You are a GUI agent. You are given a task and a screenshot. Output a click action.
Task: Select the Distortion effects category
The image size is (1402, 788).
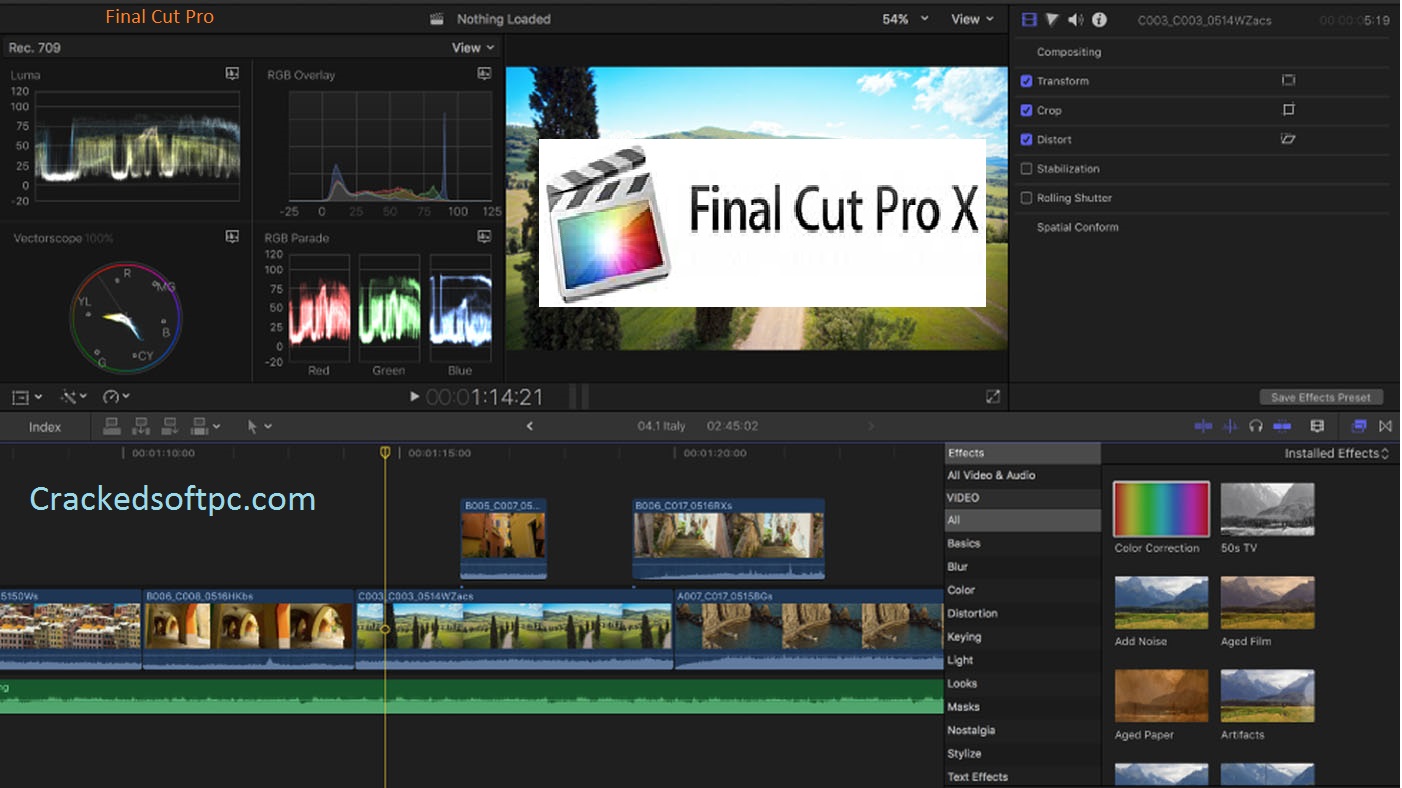click(1022, 613)
